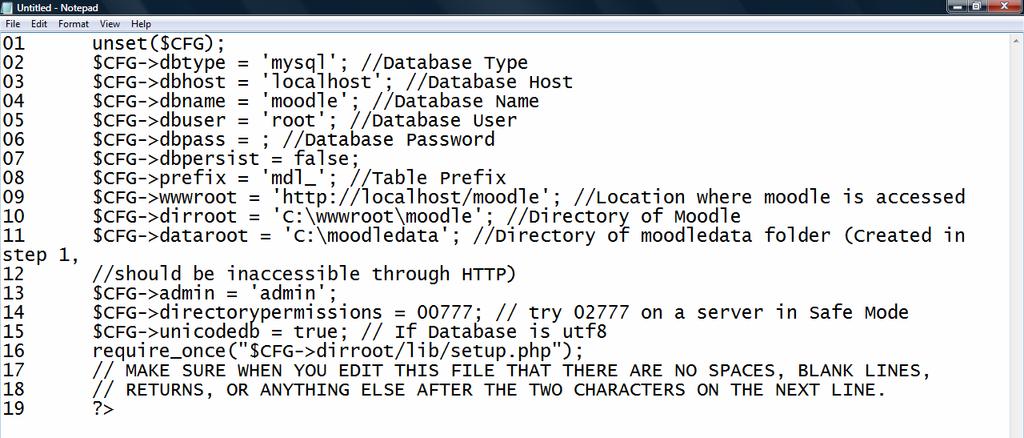Minimize the Notepad window
Screen dimensions: 1024x438
coord(957,7)
